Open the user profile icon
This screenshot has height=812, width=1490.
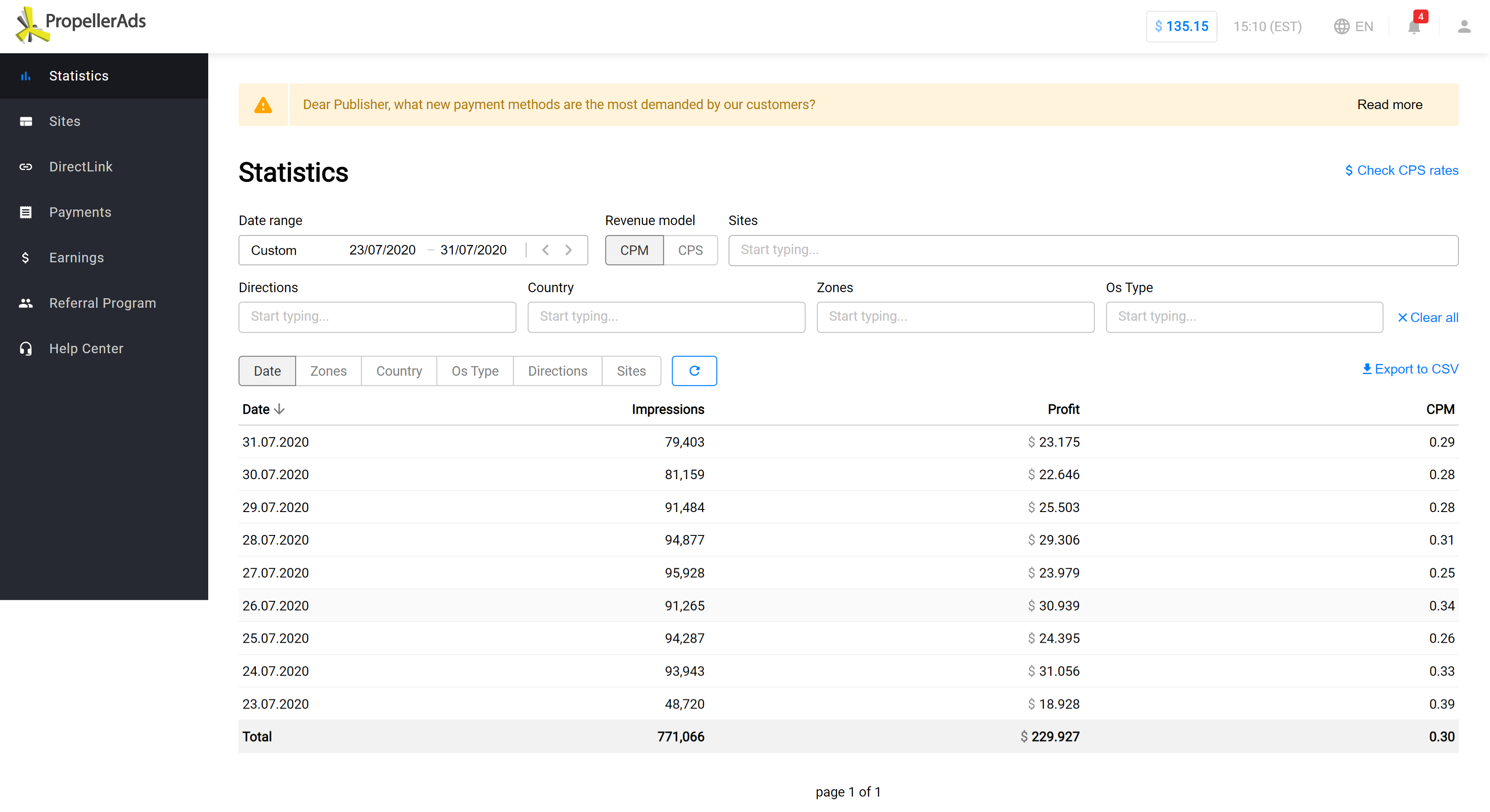(x=1464, y=26)
